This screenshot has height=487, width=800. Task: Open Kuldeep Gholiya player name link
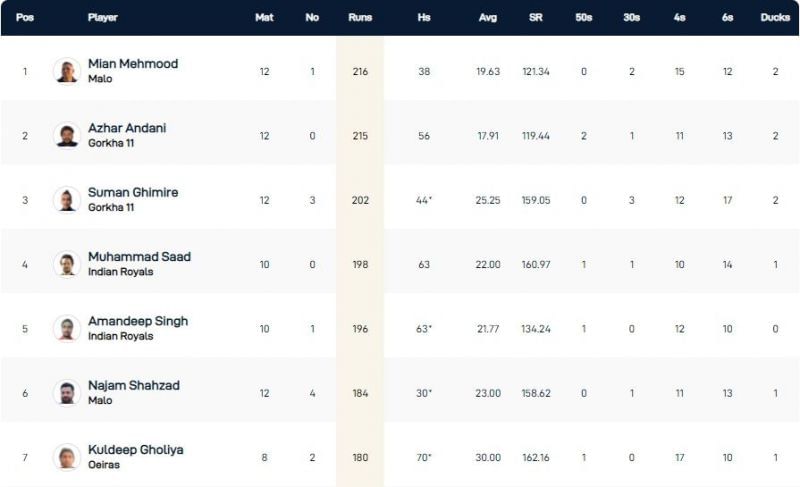136,450
